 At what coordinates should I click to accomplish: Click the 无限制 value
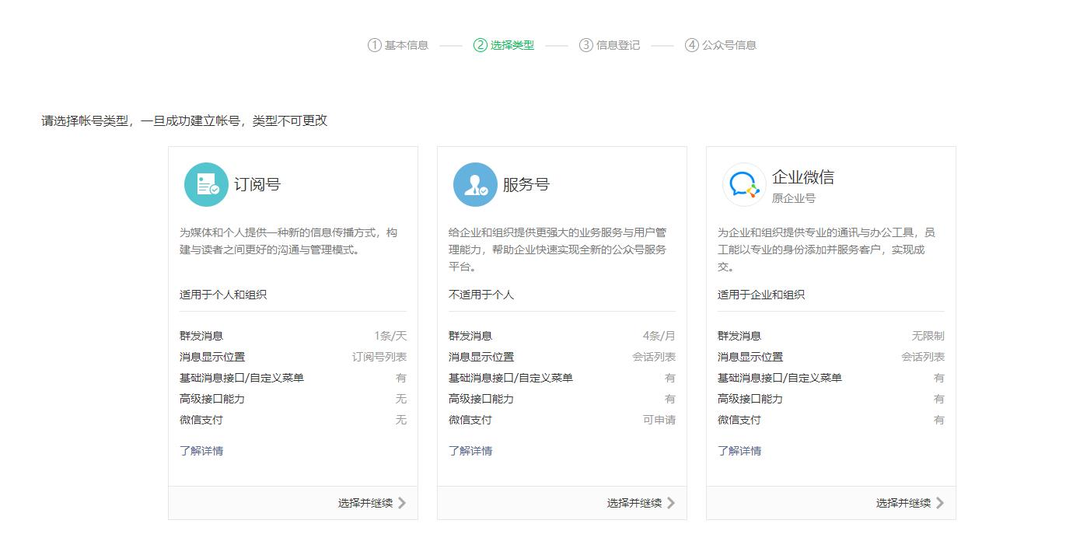[928, 336]
